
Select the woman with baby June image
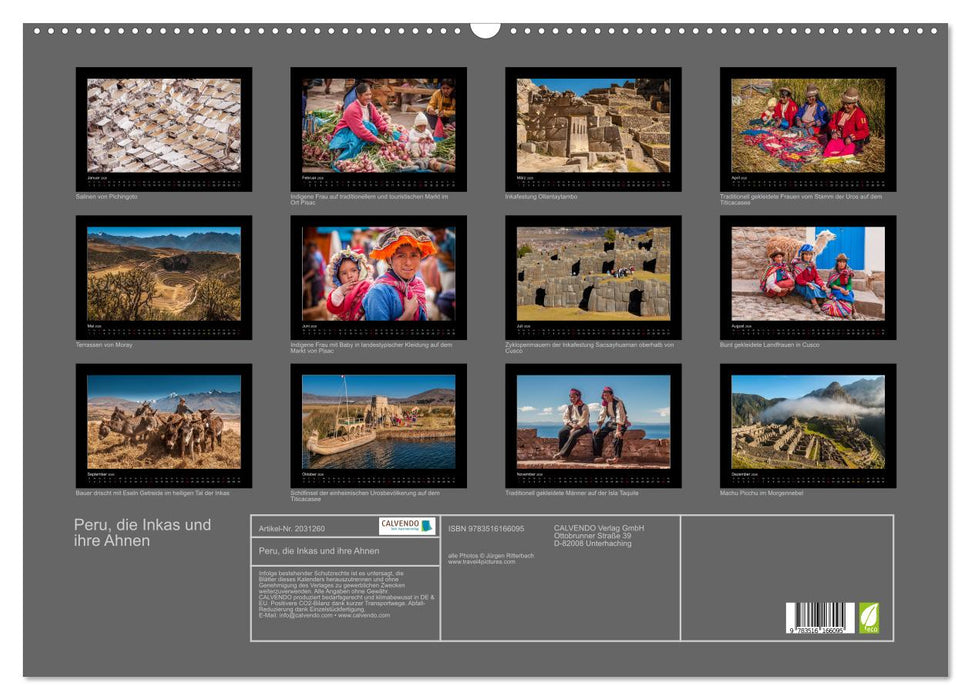tap(378, 275)
